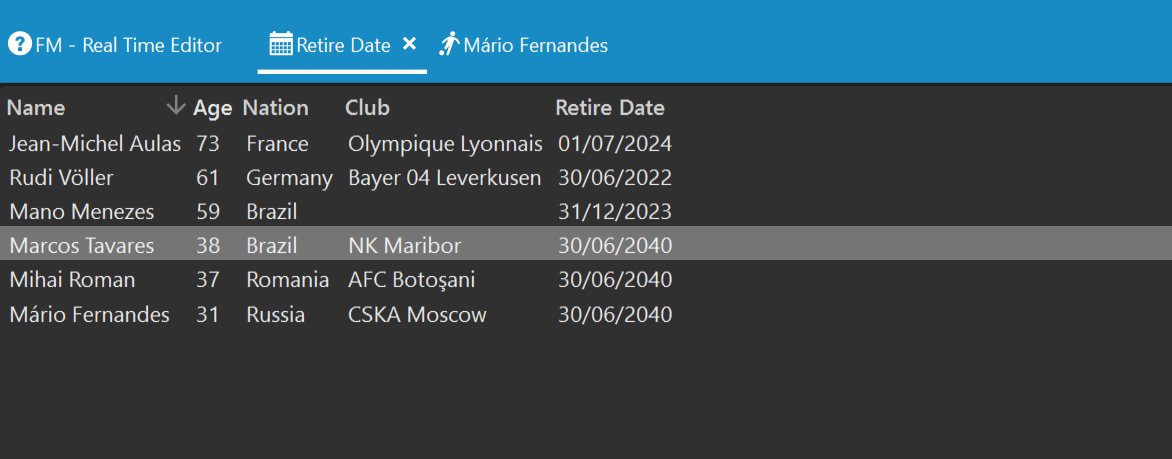
Task: Click the highlighted Marcos Tavares row
Action: pyautogui.click(x=586, y=244)
